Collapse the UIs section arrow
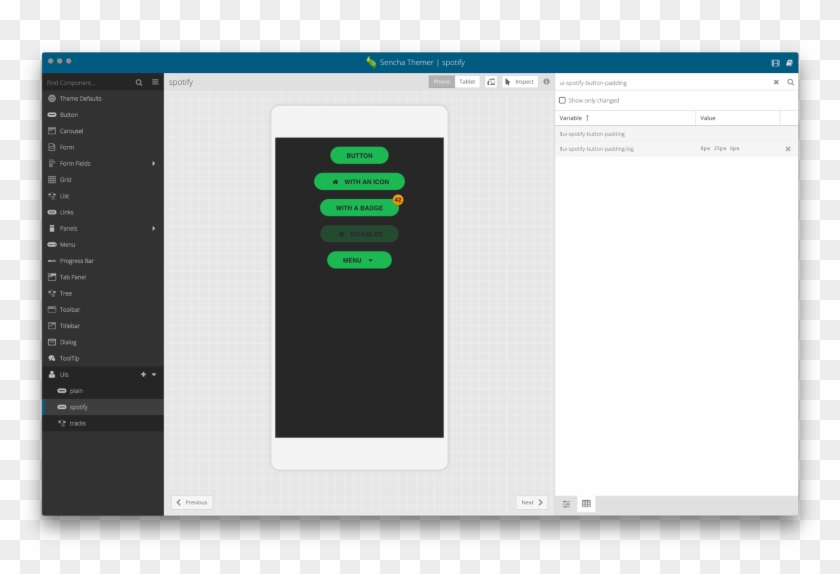 click(x=154, y=374)
